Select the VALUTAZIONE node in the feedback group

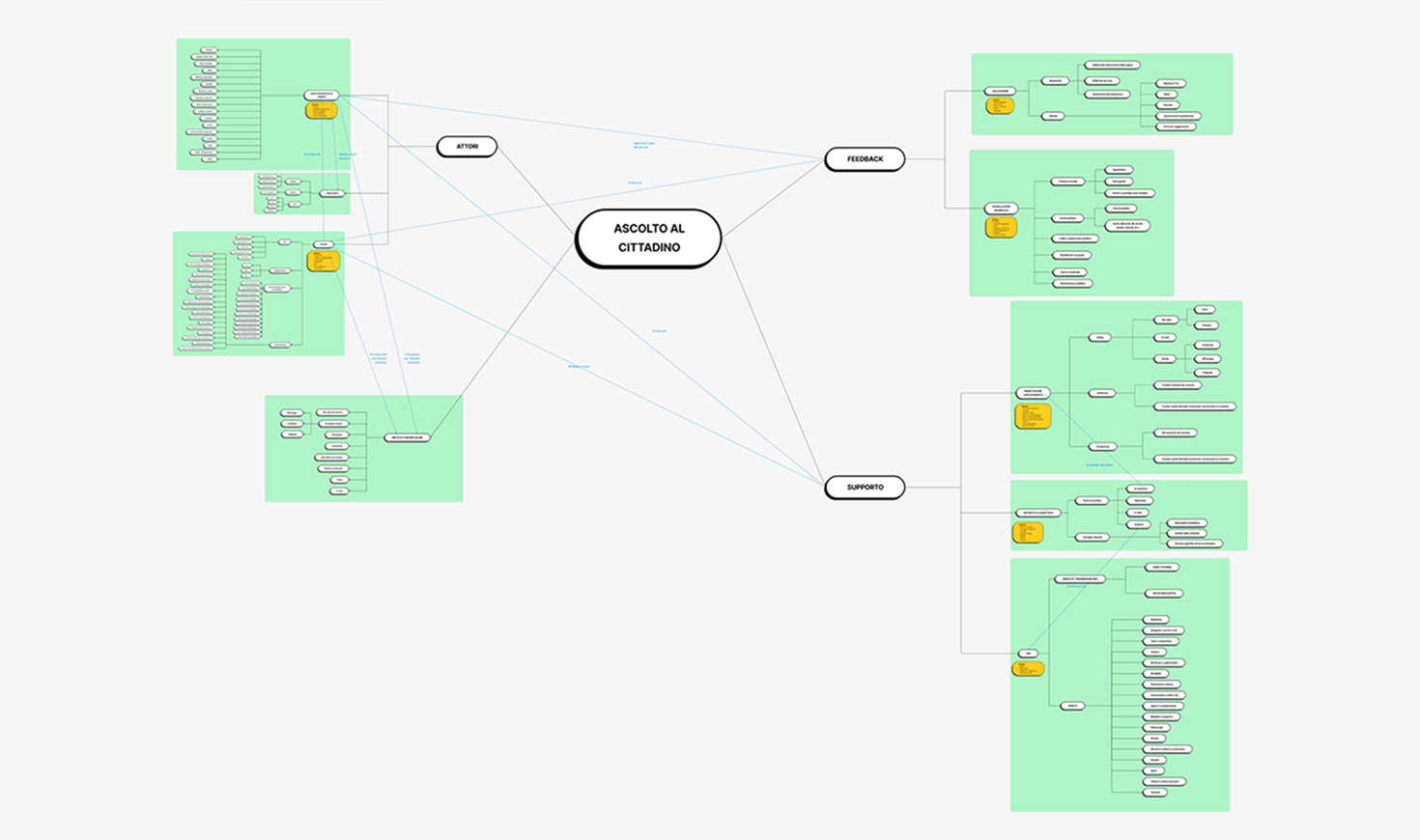[x=1000, y=92]
